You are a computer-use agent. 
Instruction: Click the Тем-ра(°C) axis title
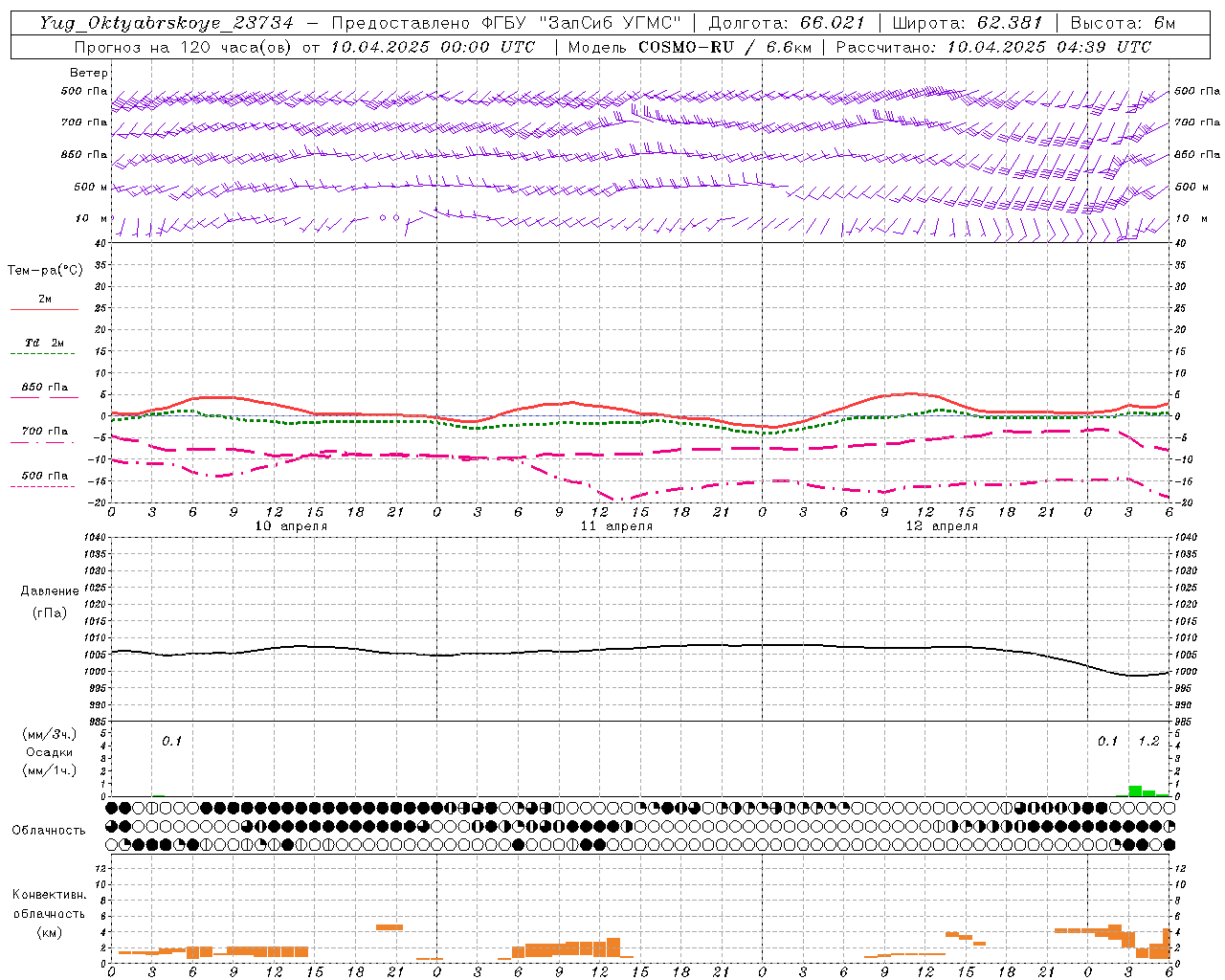point(45,271)
